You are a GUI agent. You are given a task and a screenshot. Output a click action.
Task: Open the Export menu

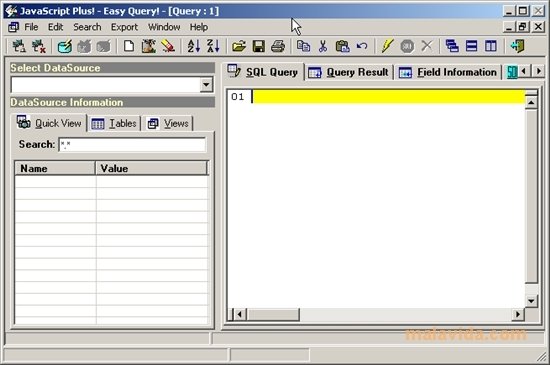(x=124, y=27)
